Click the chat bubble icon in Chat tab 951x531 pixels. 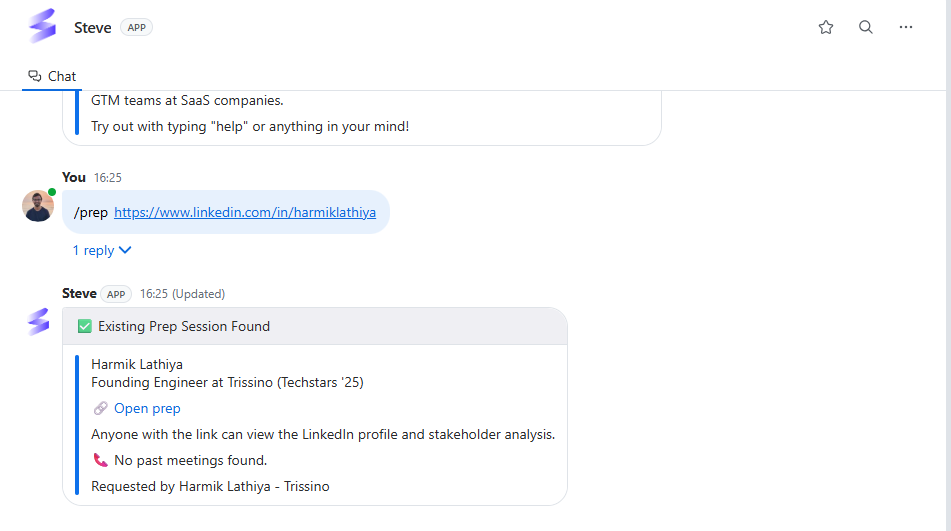pos(35,76)
